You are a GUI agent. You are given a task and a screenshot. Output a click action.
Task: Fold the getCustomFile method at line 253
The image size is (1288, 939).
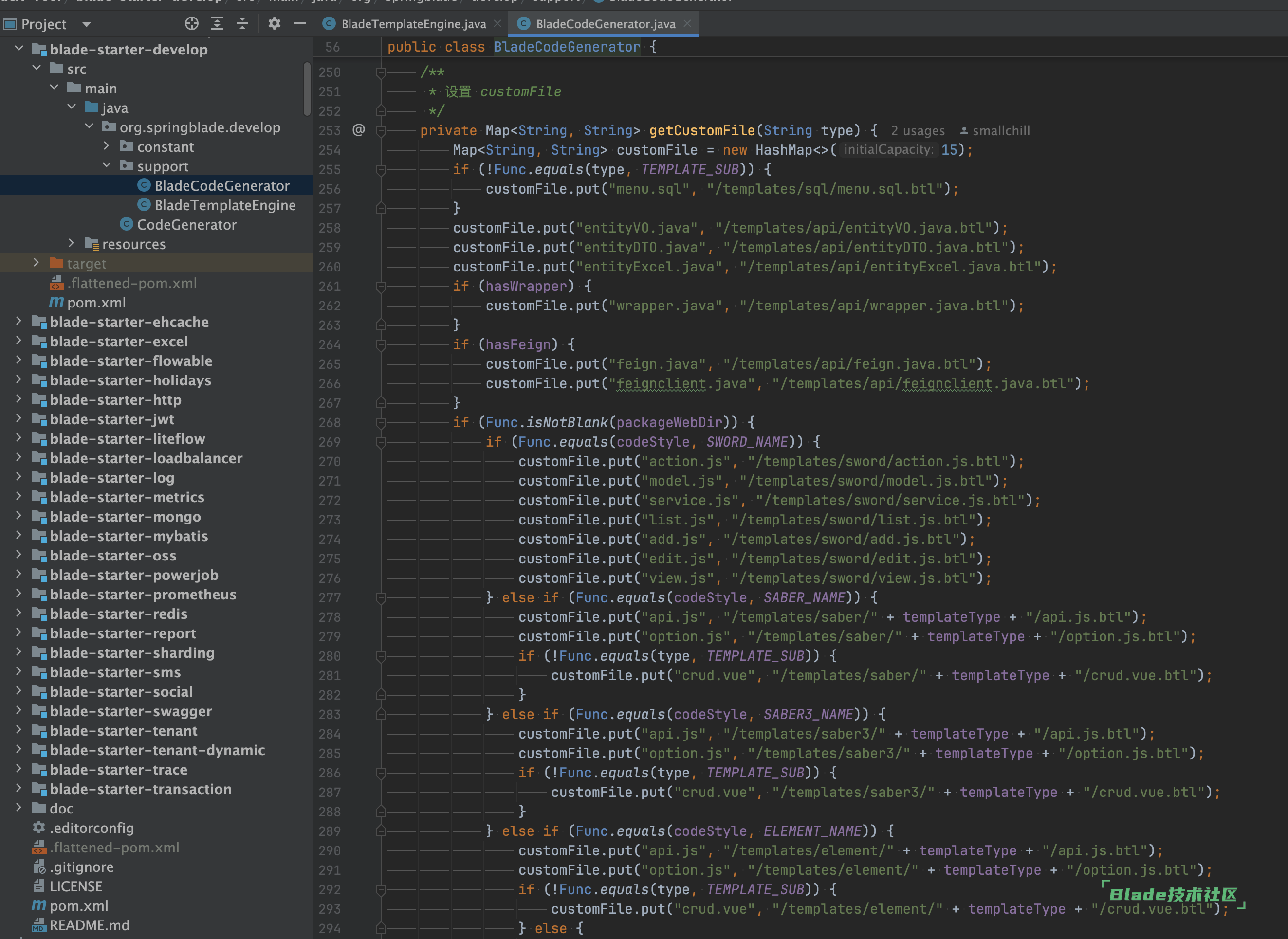pyautogui.click(x=381, y=131)
